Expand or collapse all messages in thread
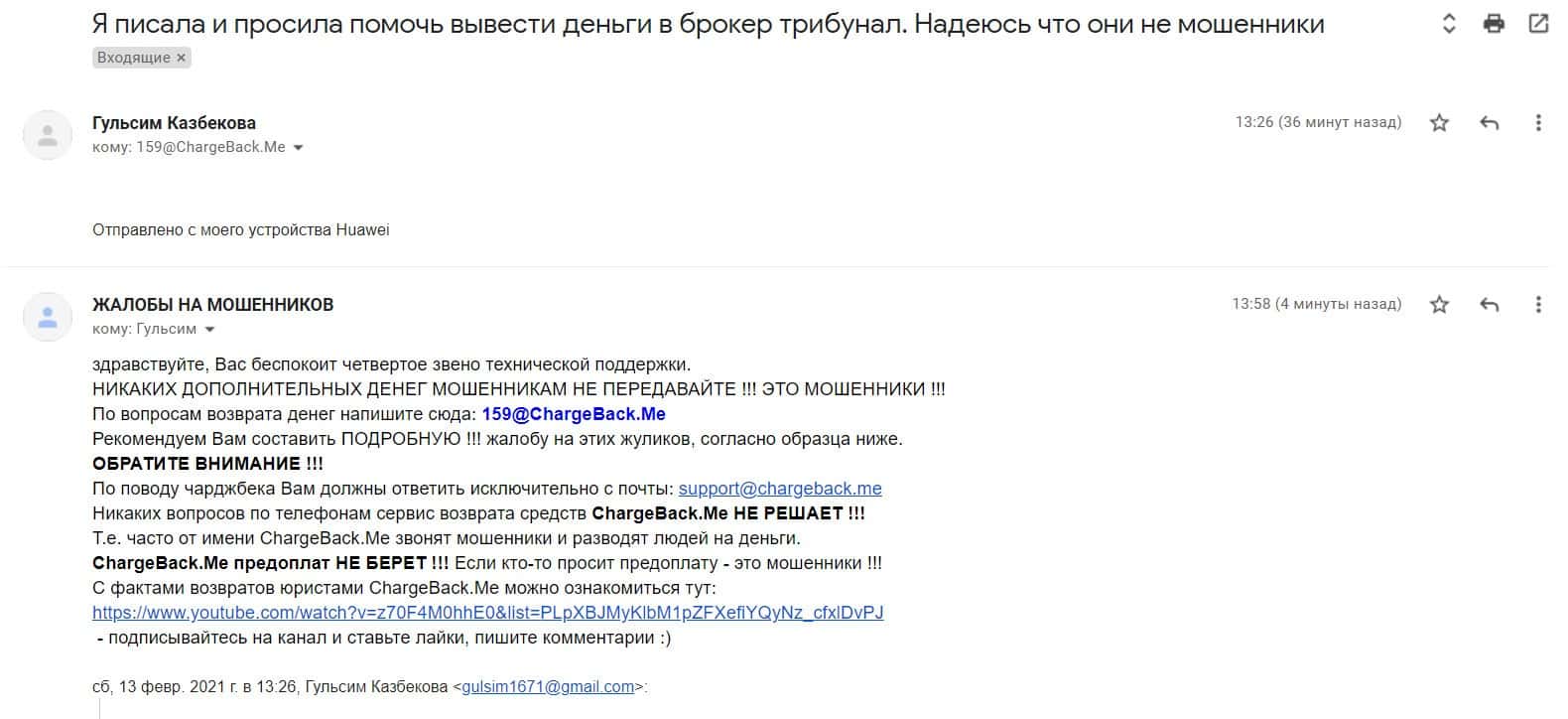This screenshot has height=719, width=1568. pyautogui.click(x=1449, y=24)
